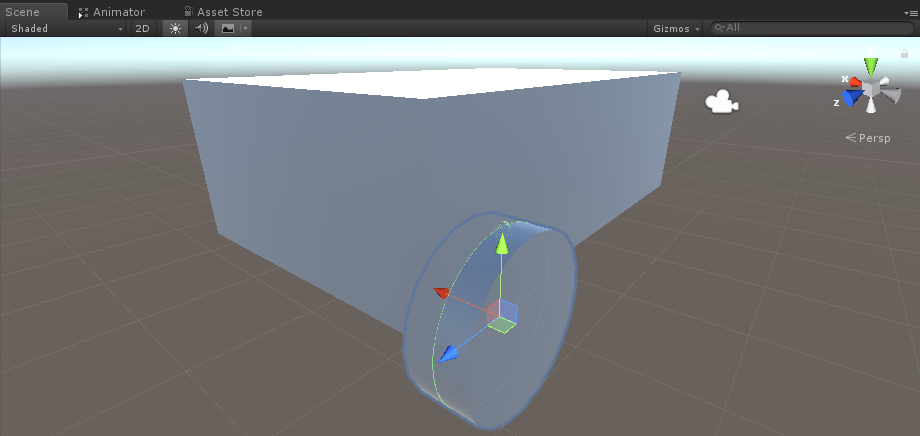Toggle scene lighting sun icon
Image resolution: width=920 pixels, height=436 pixels.
pyautogui.click(x=175, y=29)
